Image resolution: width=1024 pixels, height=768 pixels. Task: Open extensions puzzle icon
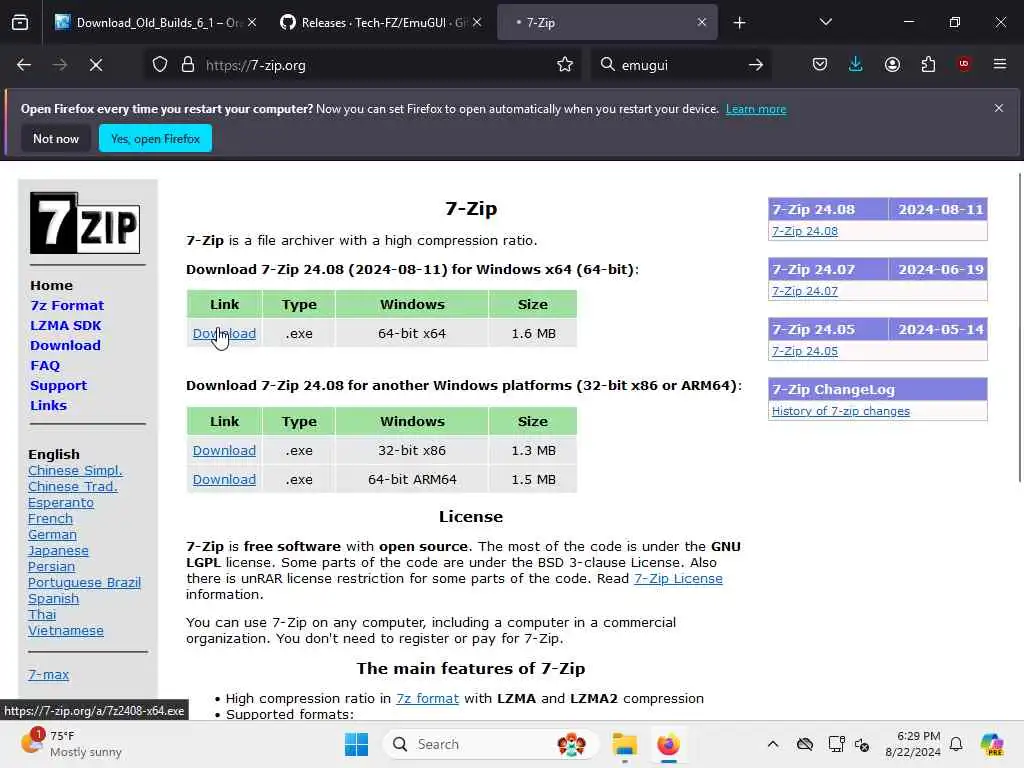coord(928,64)
